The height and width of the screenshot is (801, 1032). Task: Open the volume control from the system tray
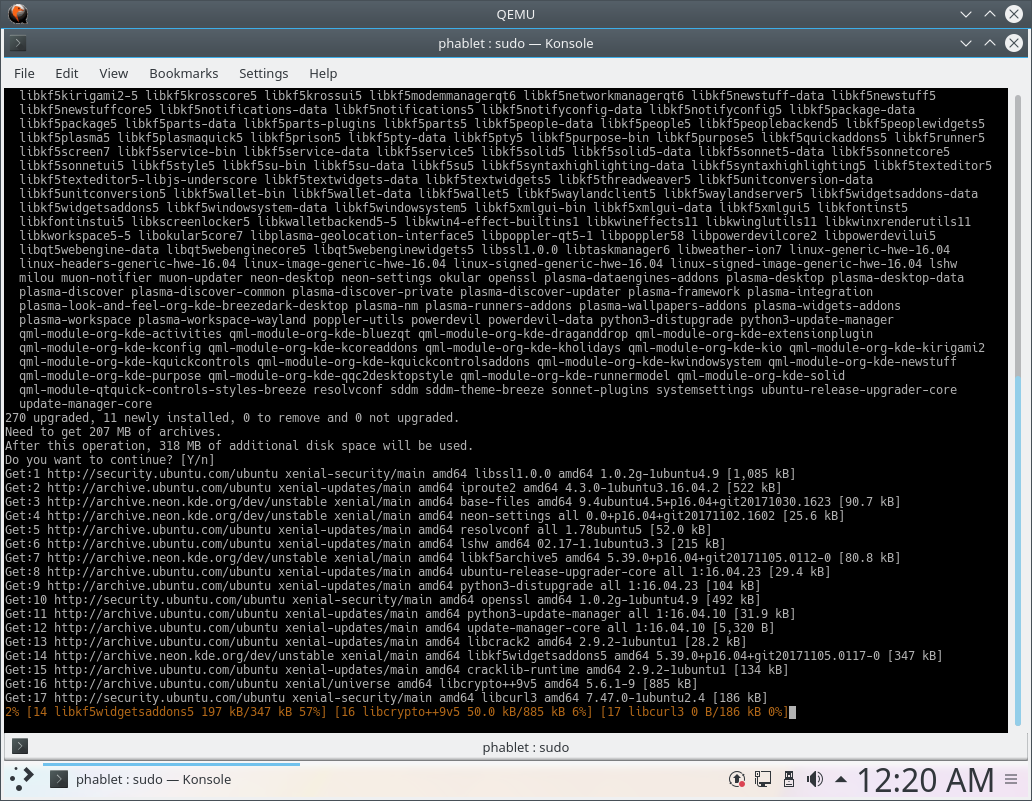click(814, 778)
